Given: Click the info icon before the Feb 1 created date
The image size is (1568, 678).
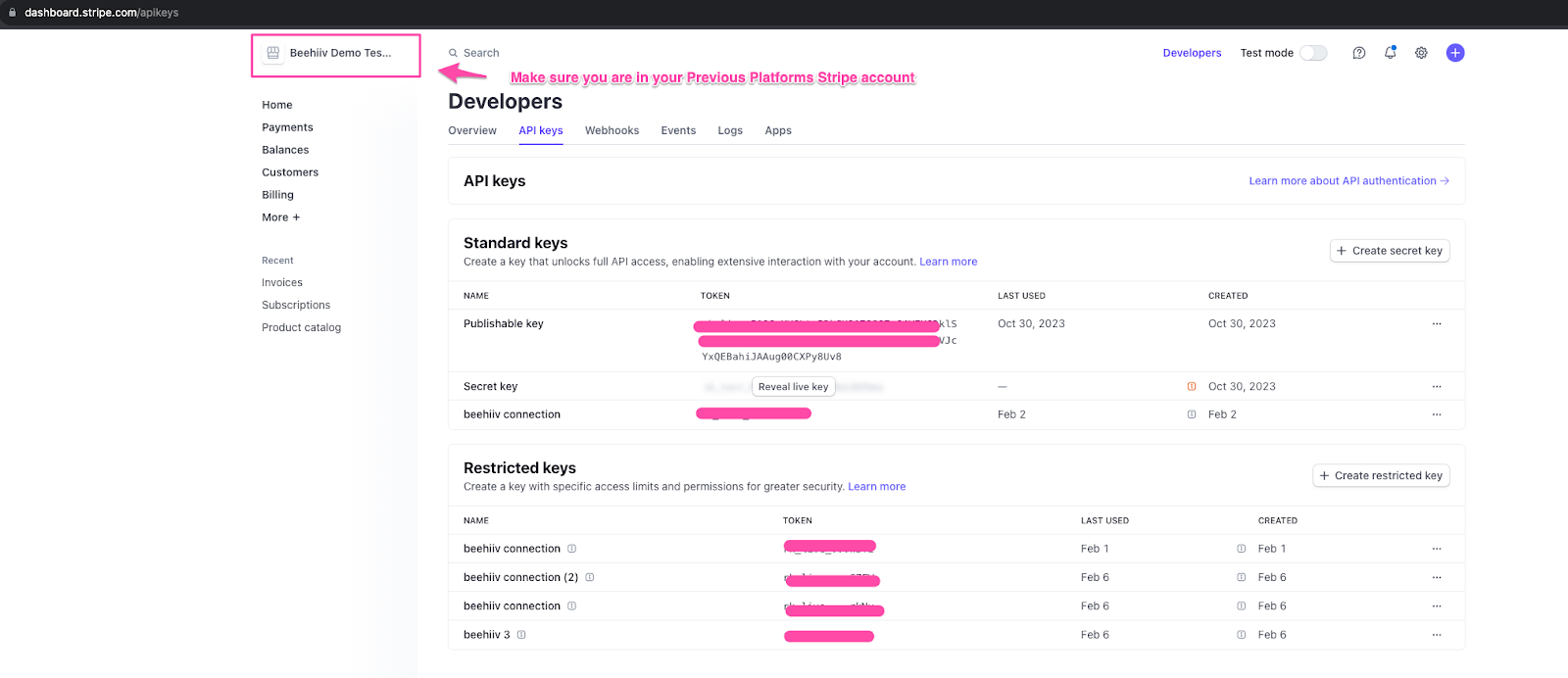Looking at the screenshot, I should point(1242,549).
